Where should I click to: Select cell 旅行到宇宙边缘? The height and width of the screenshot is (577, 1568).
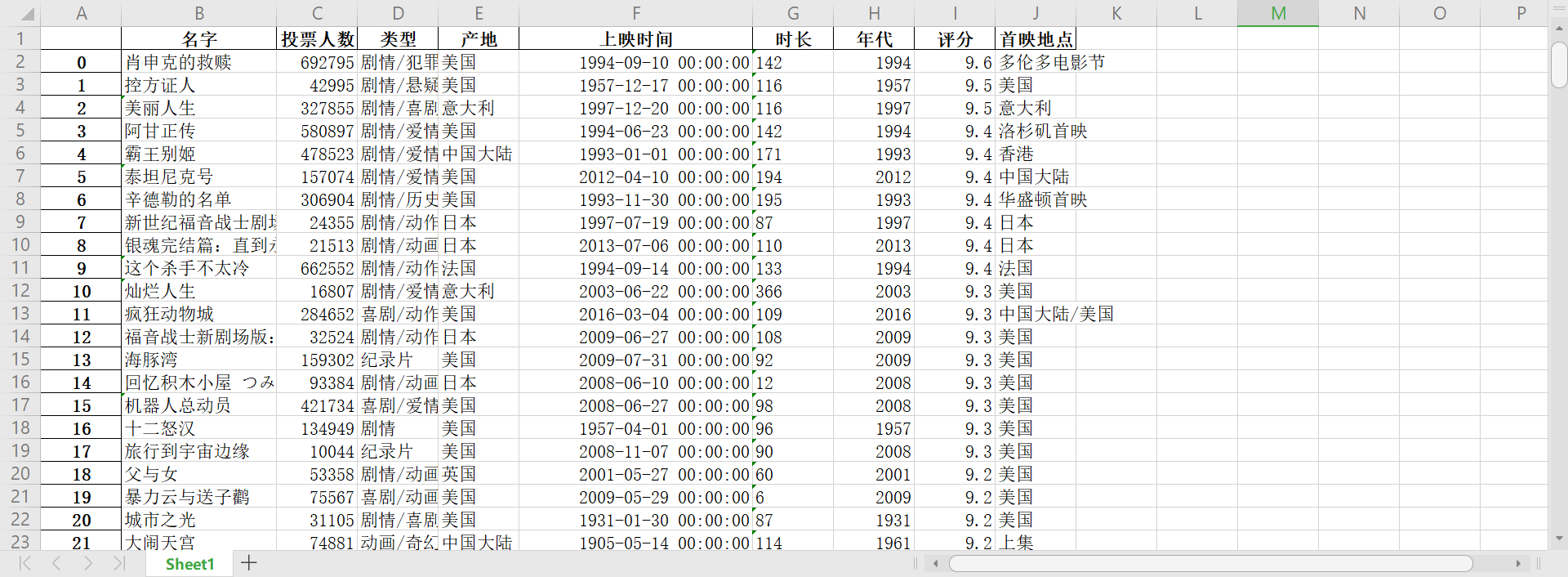coord(199,451)
